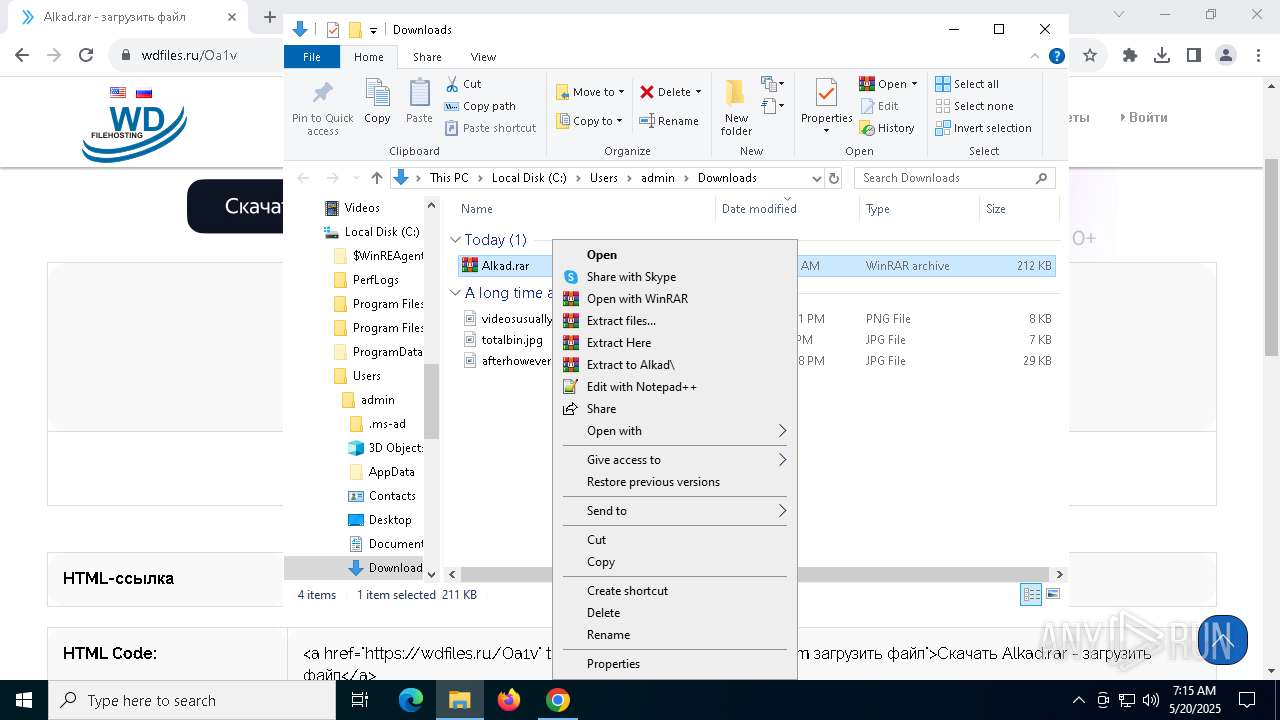Image resolution: width=1280 pixels, height=720 pixels.
Task: Open Firefox from taskbar
Action: 509,700
